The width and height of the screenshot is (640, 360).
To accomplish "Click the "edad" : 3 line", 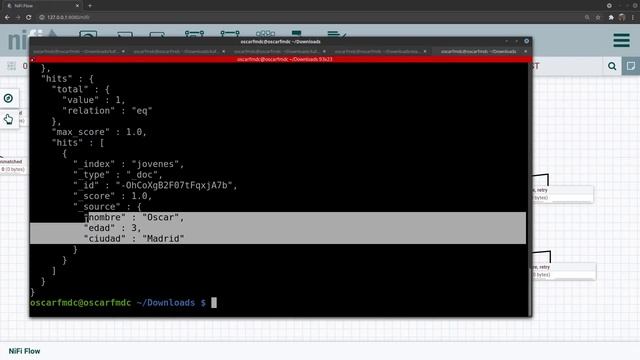I will [113, 228].
